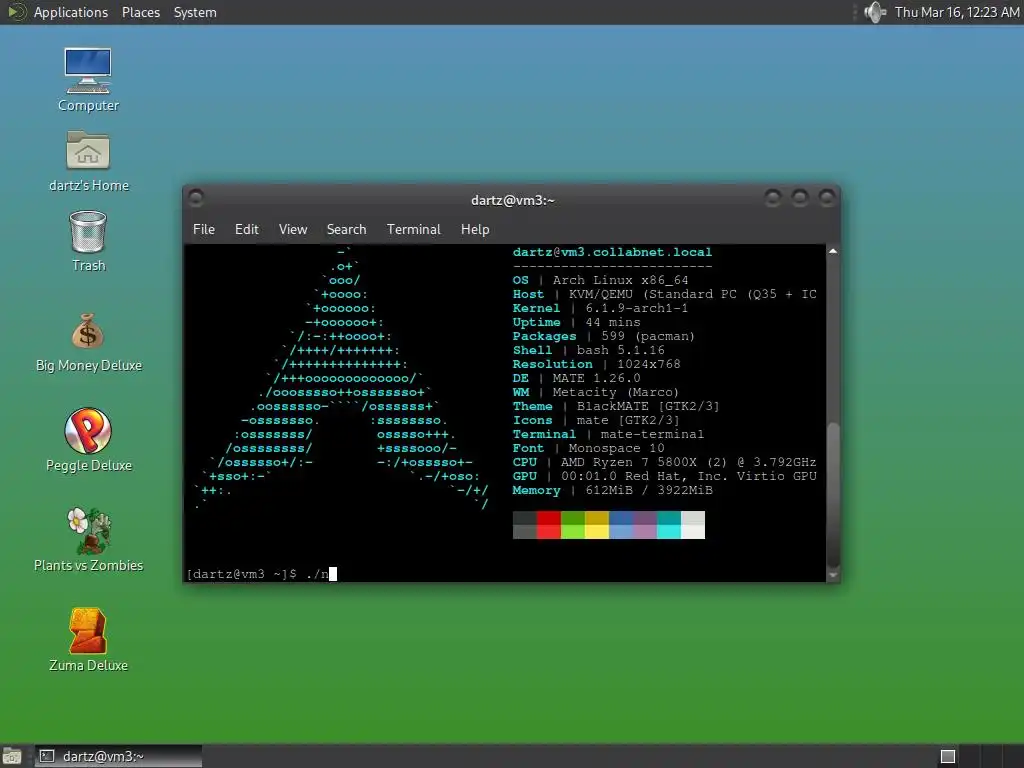Click the clock showing Thu Mar 16
The width and height of the screenshot is (1024, 768).
coord(957,12)
